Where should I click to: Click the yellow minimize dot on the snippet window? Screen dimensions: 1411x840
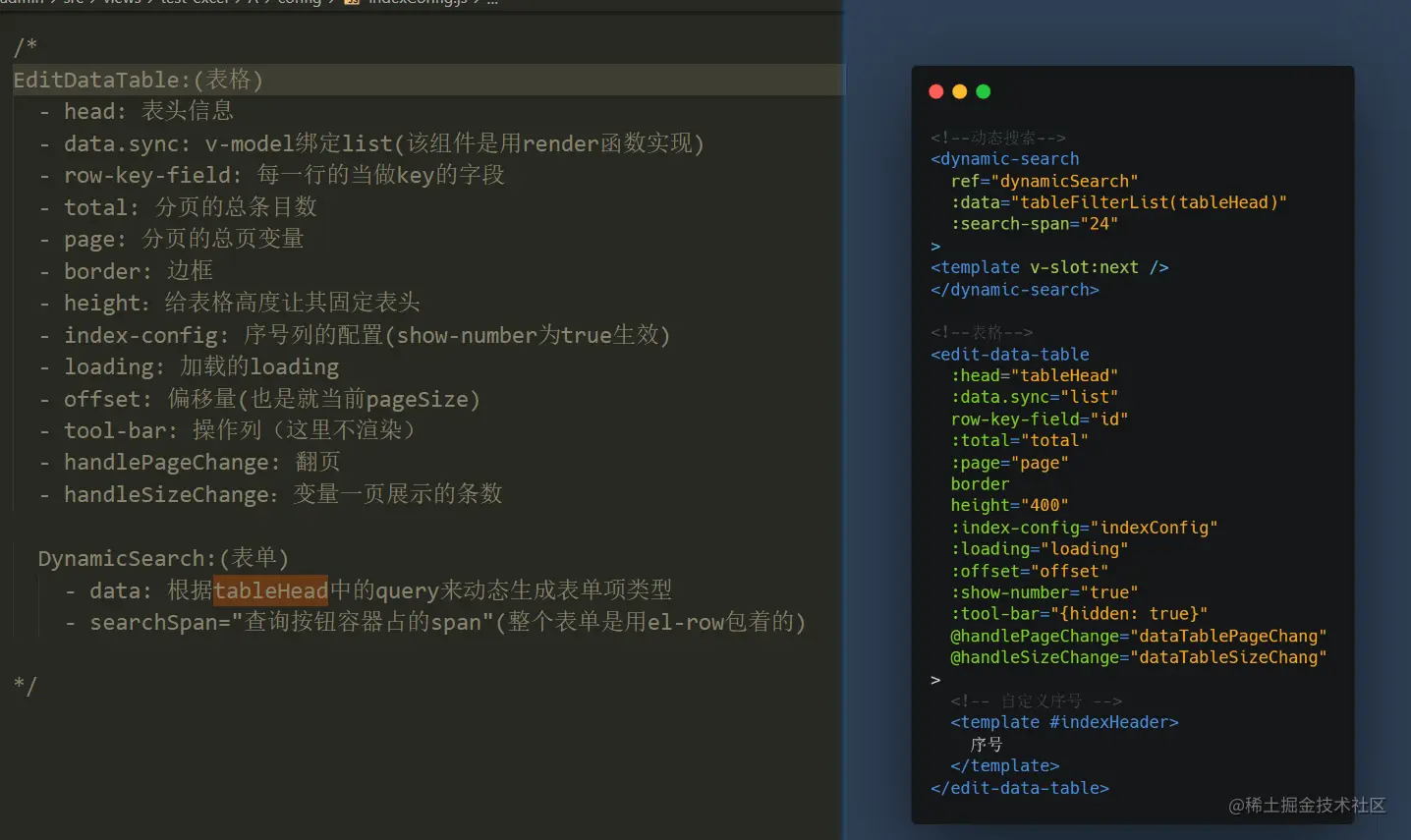coord(960,91)
